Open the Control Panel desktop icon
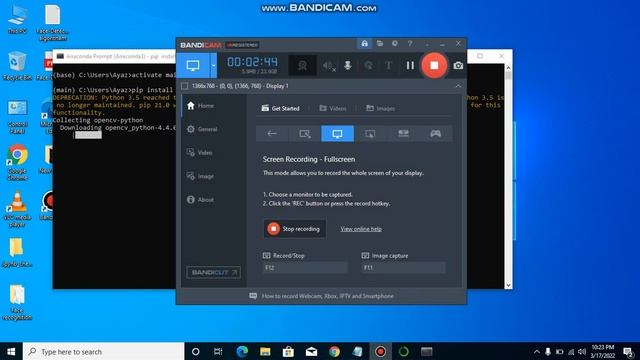The width and height of the screenshot is (640, 360). (x=17, y=117)
